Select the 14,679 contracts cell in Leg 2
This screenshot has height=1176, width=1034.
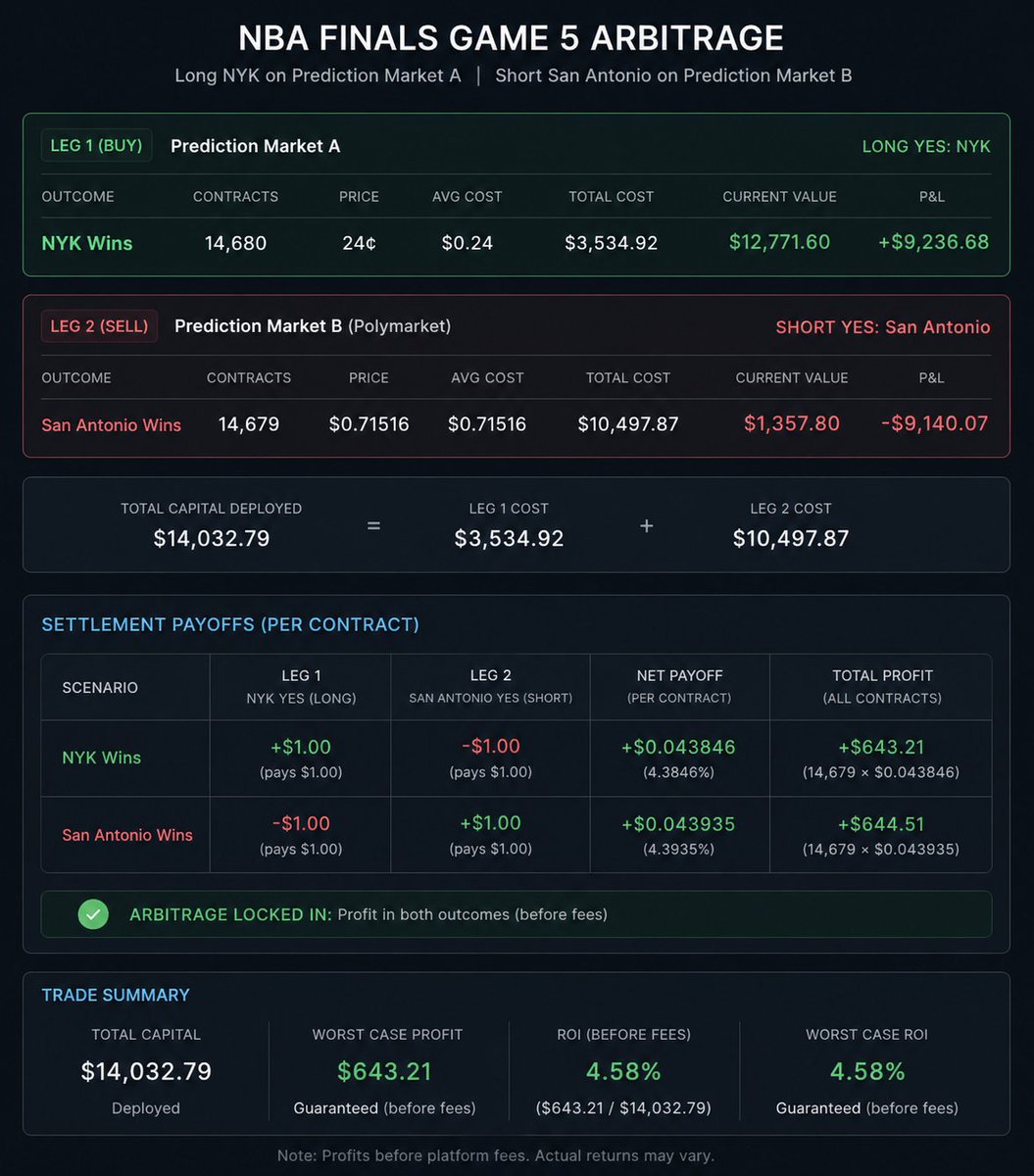pos(249,424)
